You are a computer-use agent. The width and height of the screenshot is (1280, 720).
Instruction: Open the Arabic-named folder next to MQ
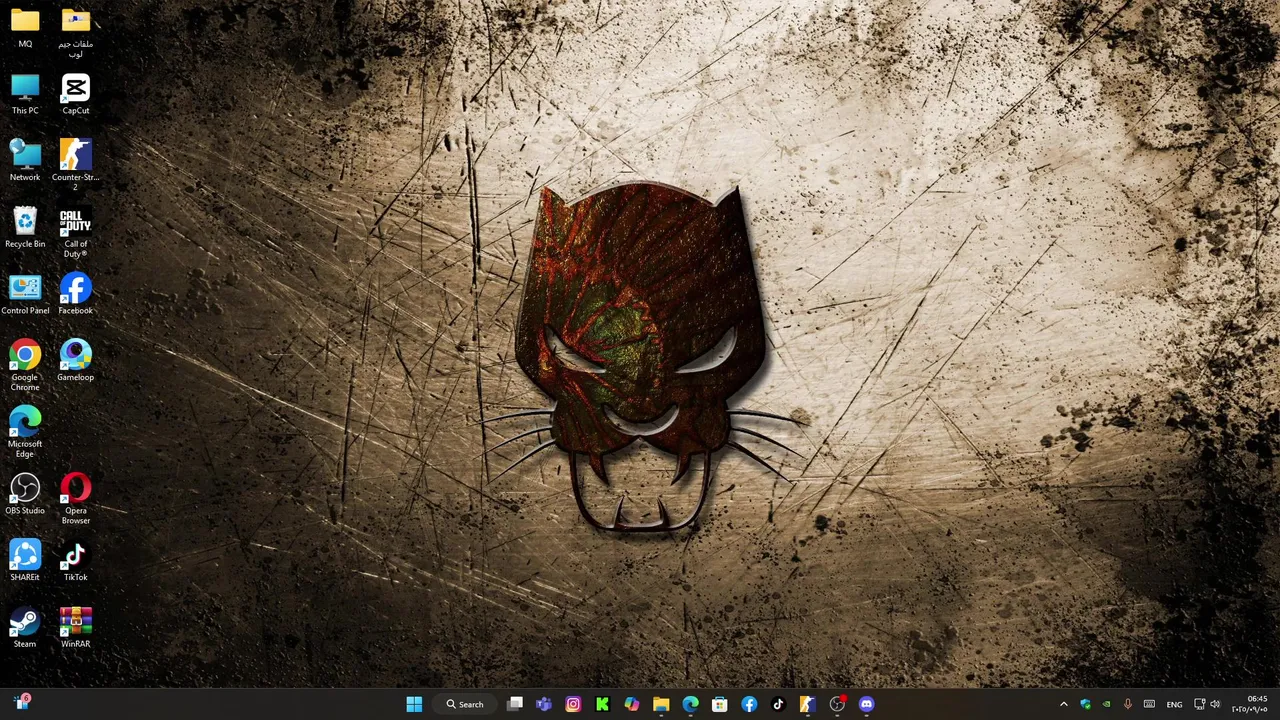coord(75,32)
